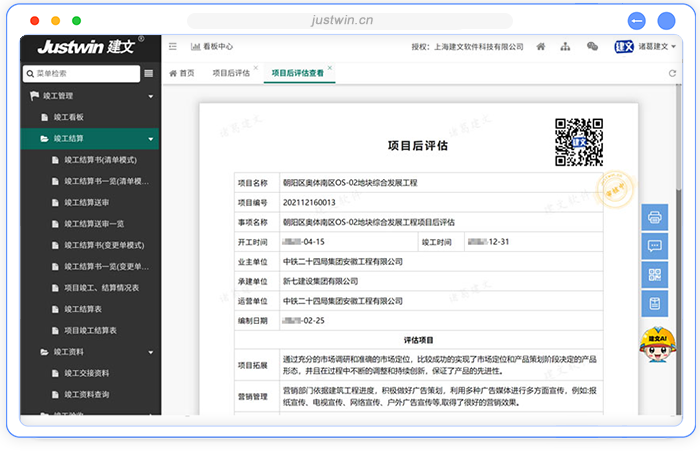Screen dimensions: 700x454
Task: Open the organization structure icon in header
Action: pos(566,46)
